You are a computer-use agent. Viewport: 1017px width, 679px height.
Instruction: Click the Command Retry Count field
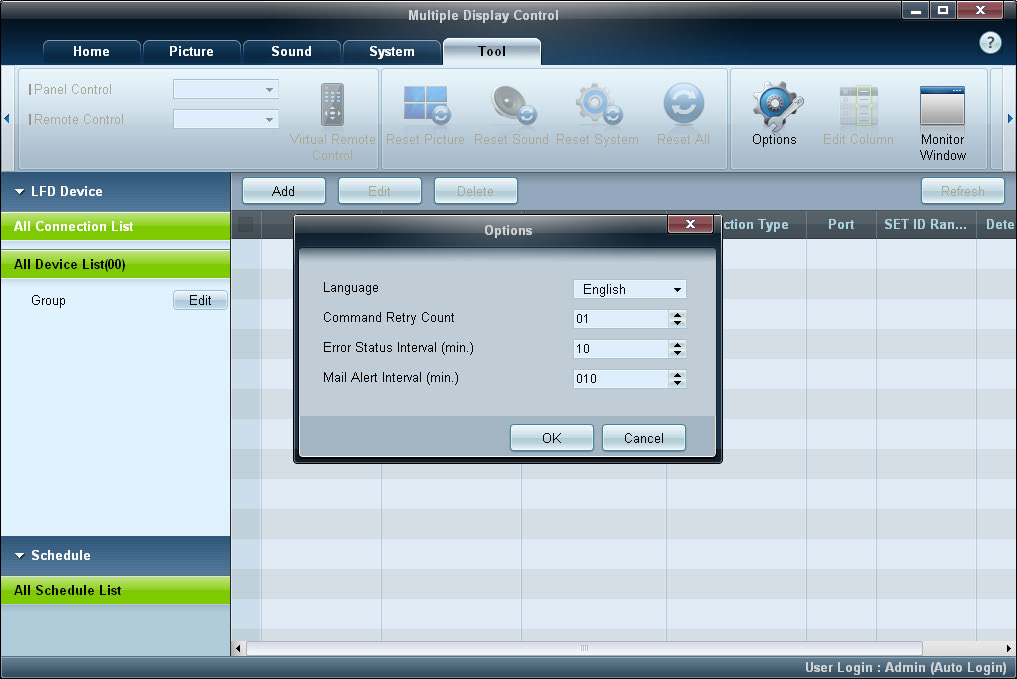(621, 318)
